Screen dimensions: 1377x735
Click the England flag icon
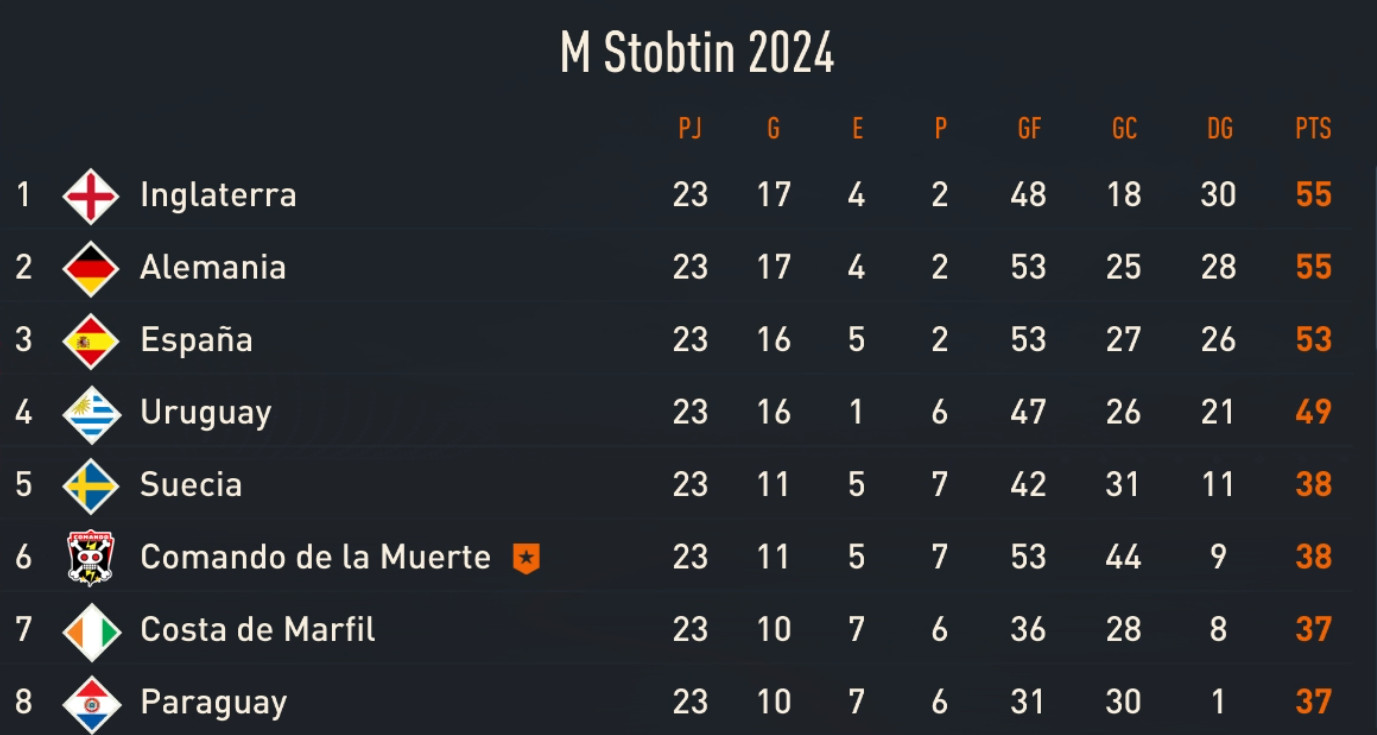tap(91, 195)
